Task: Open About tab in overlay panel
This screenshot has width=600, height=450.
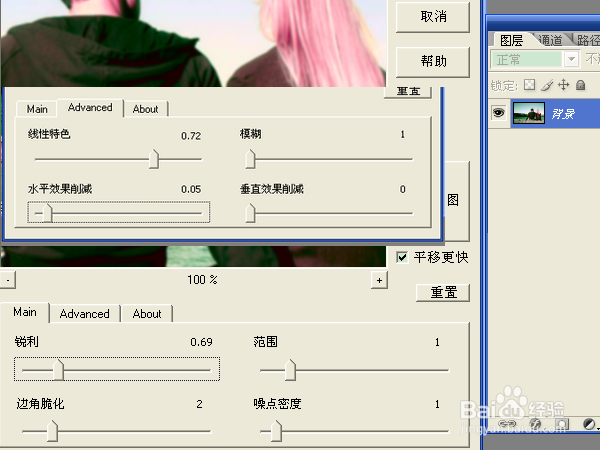Action: [145, 109]
